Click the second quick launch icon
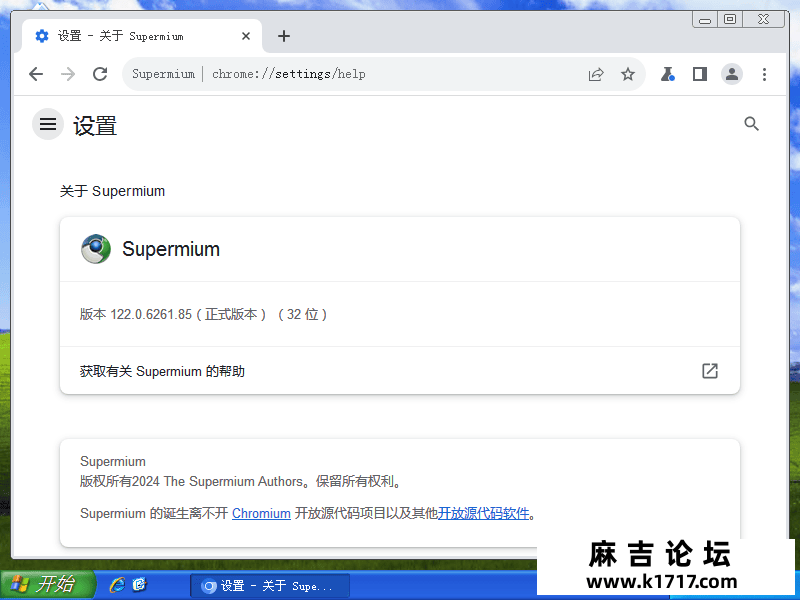 click(x=139, y=585)
